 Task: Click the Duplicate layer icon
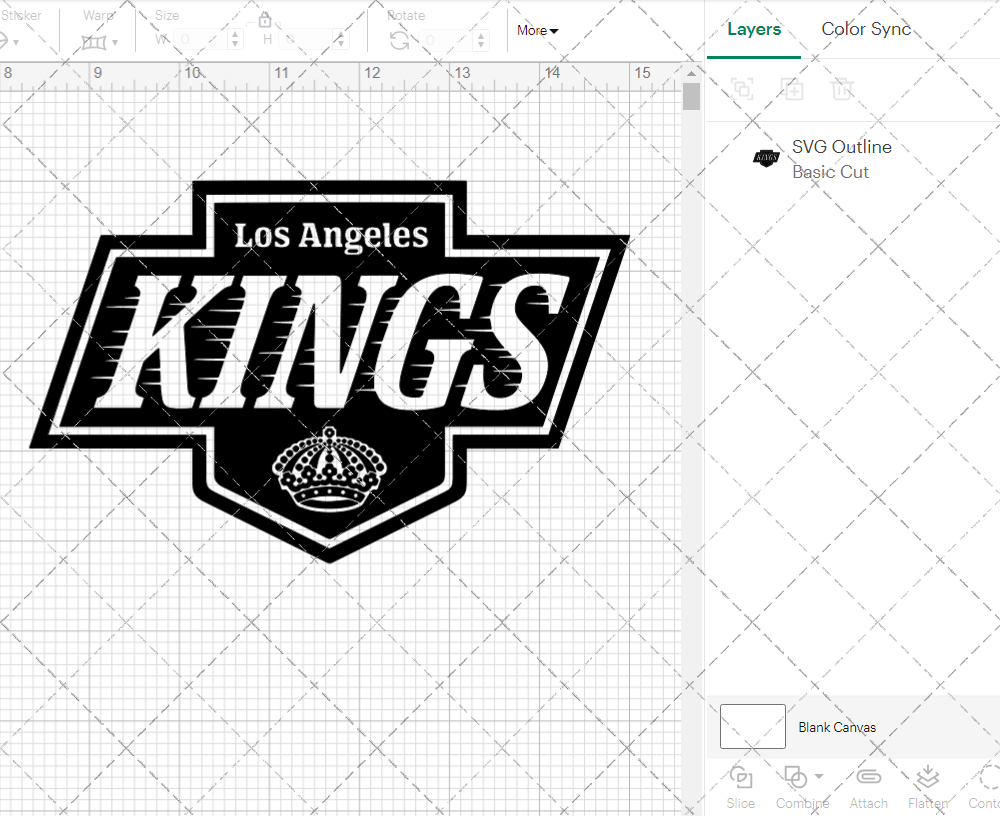[x=792, y=89]
